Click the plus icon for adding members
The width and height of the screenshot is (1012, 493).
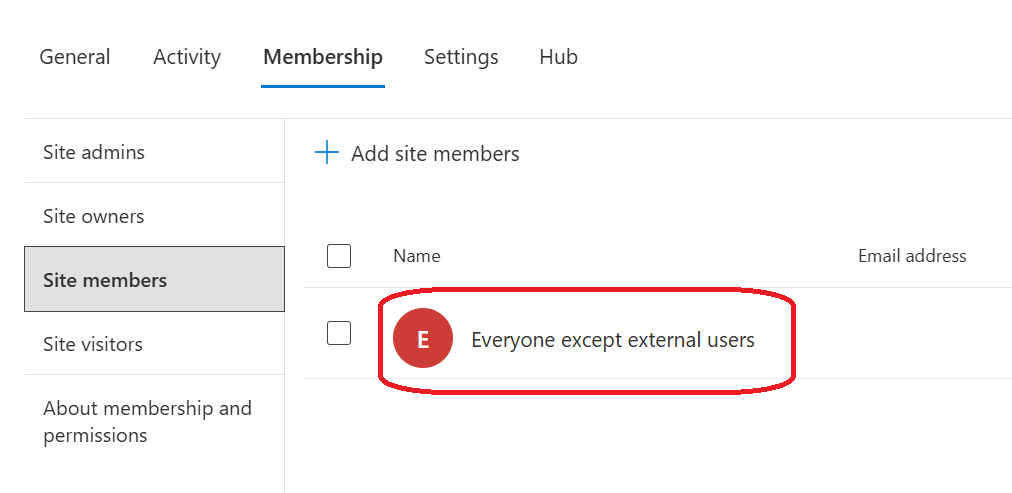[326, 153]
